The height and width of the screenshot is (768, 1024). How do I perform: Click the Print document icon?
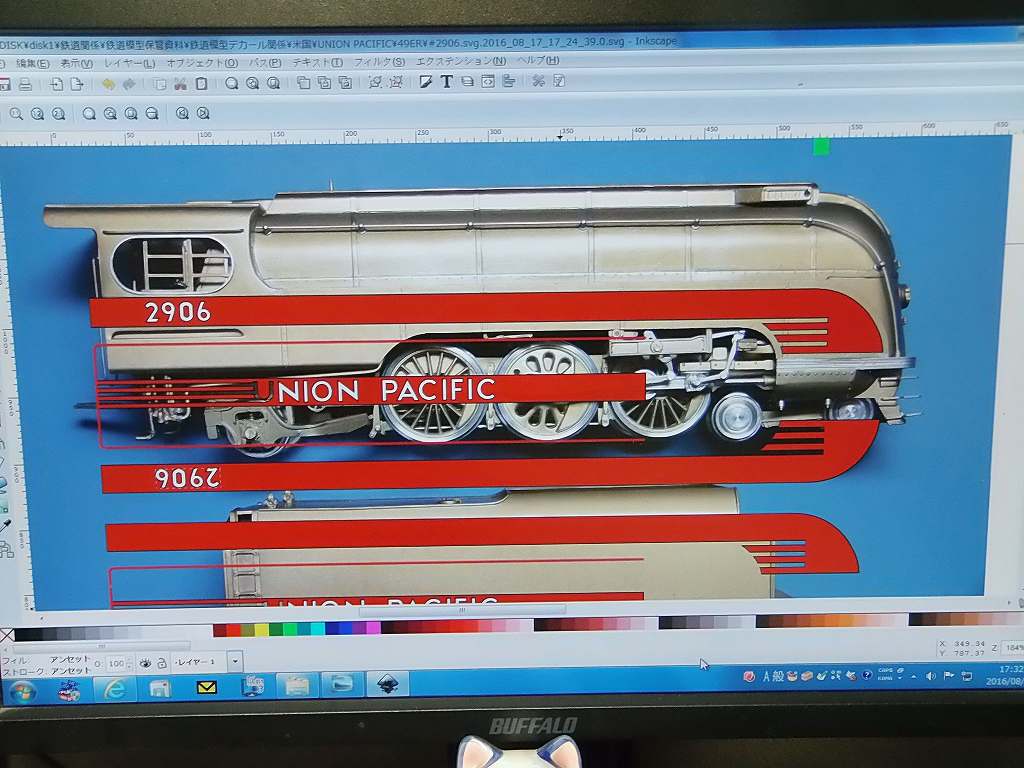tap(25, 84)
